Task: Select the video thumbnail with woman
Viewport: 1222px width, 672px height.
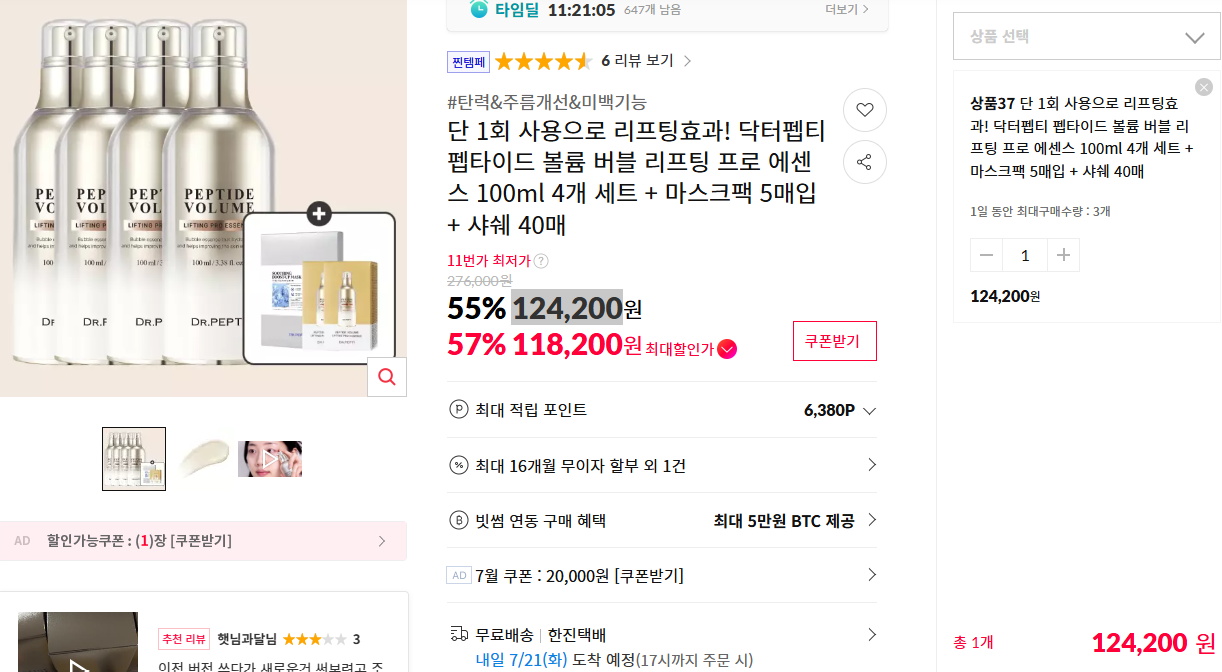Action: 270,459
